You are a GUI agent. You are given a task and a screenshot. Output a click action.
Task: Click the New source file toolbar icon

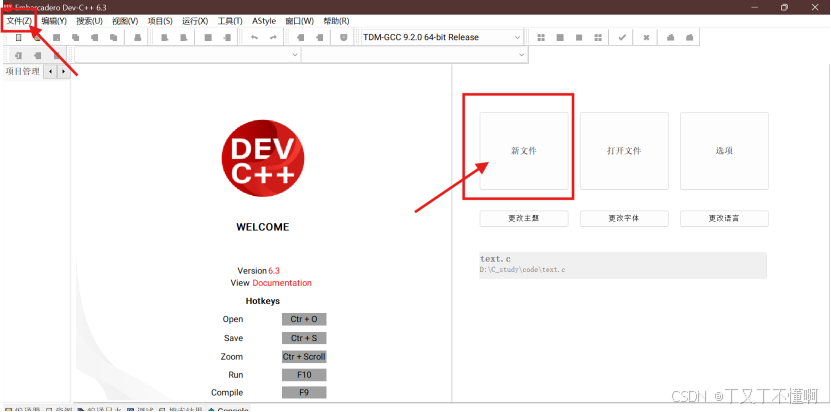tap(19, 38)
